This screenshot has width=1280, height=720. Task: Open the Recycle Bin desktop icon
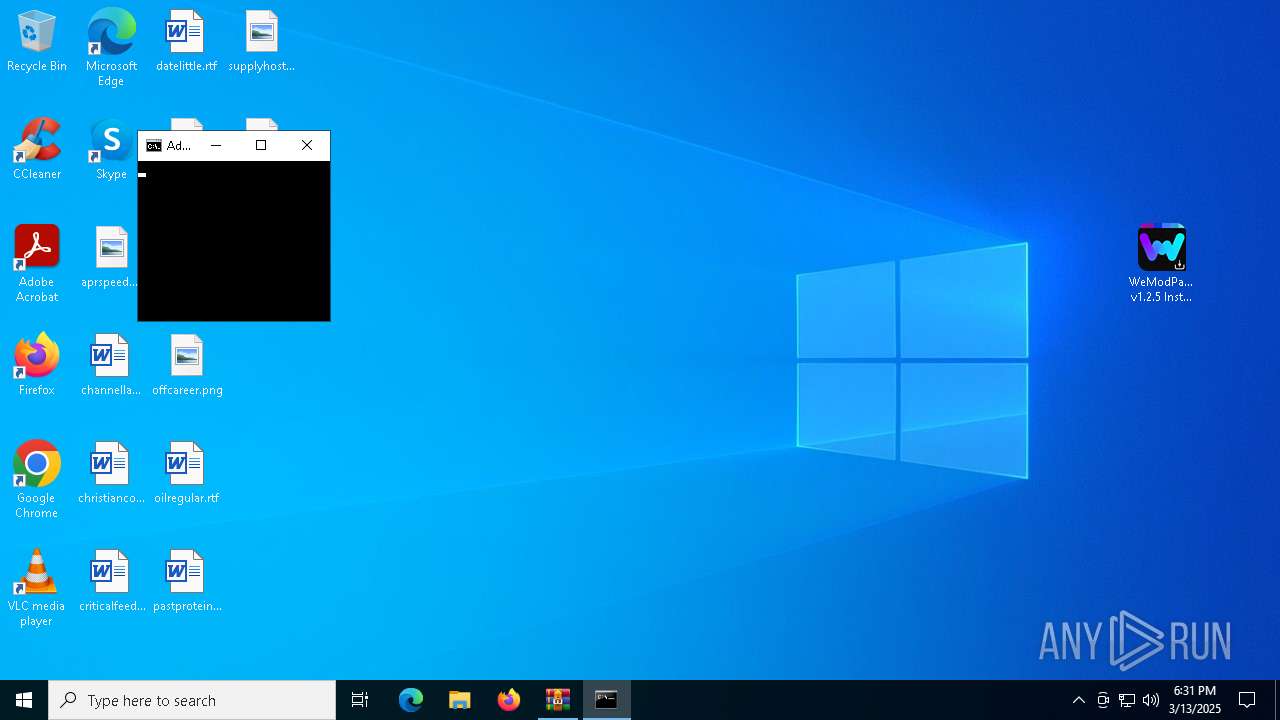click(37, 42)
